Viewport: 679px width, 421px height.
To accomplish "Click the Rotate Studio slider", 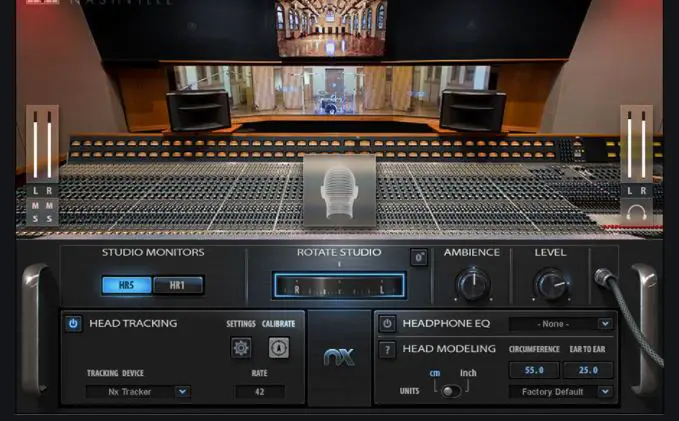I will [339, 285].
